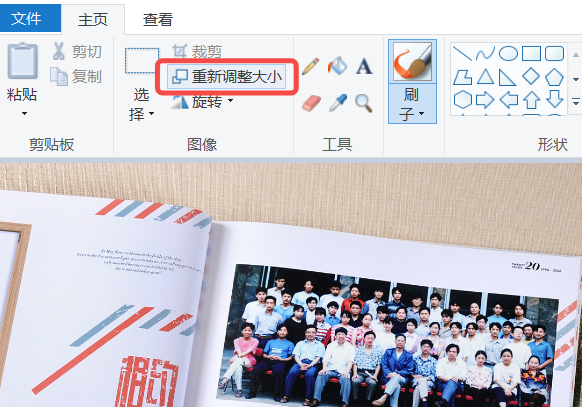Select the triangle shape

tap(485, 77)
